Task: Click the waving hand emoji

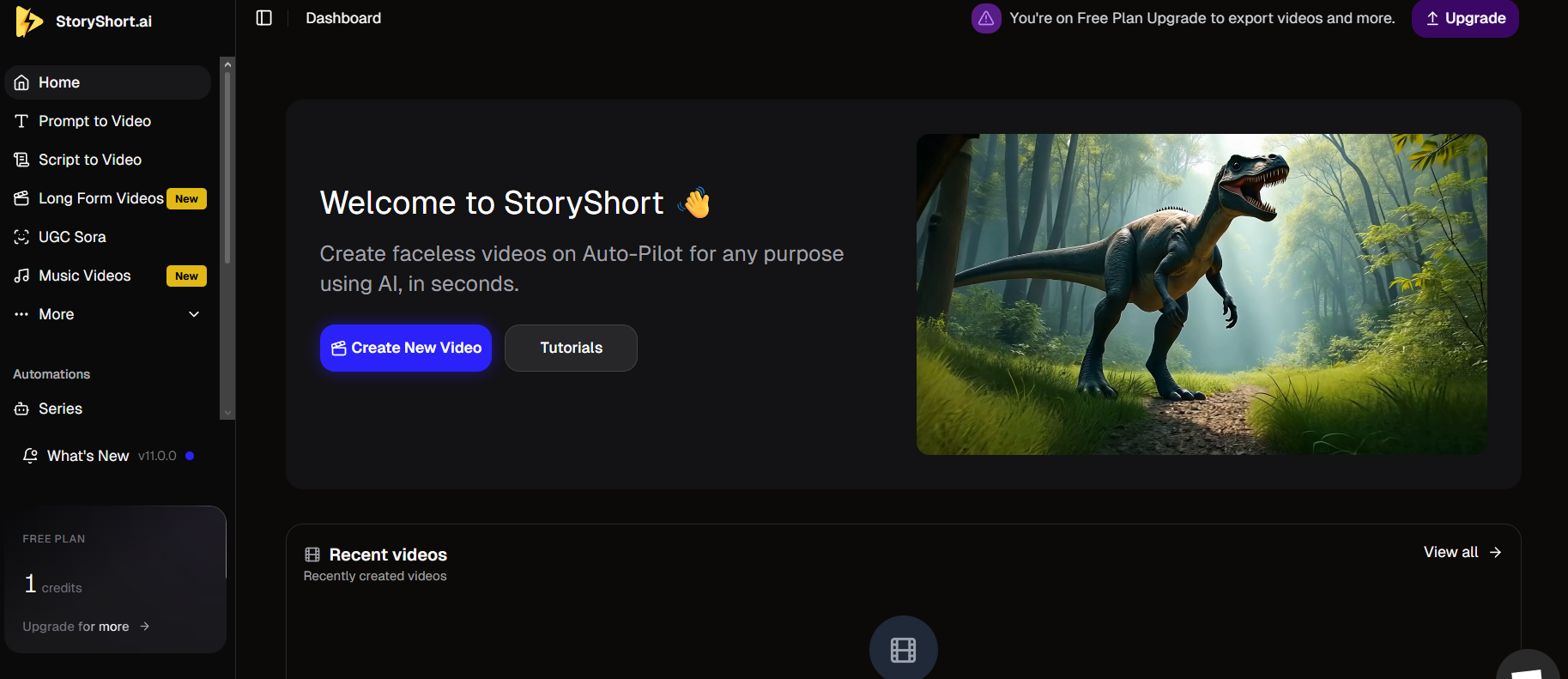Action: 695,203
